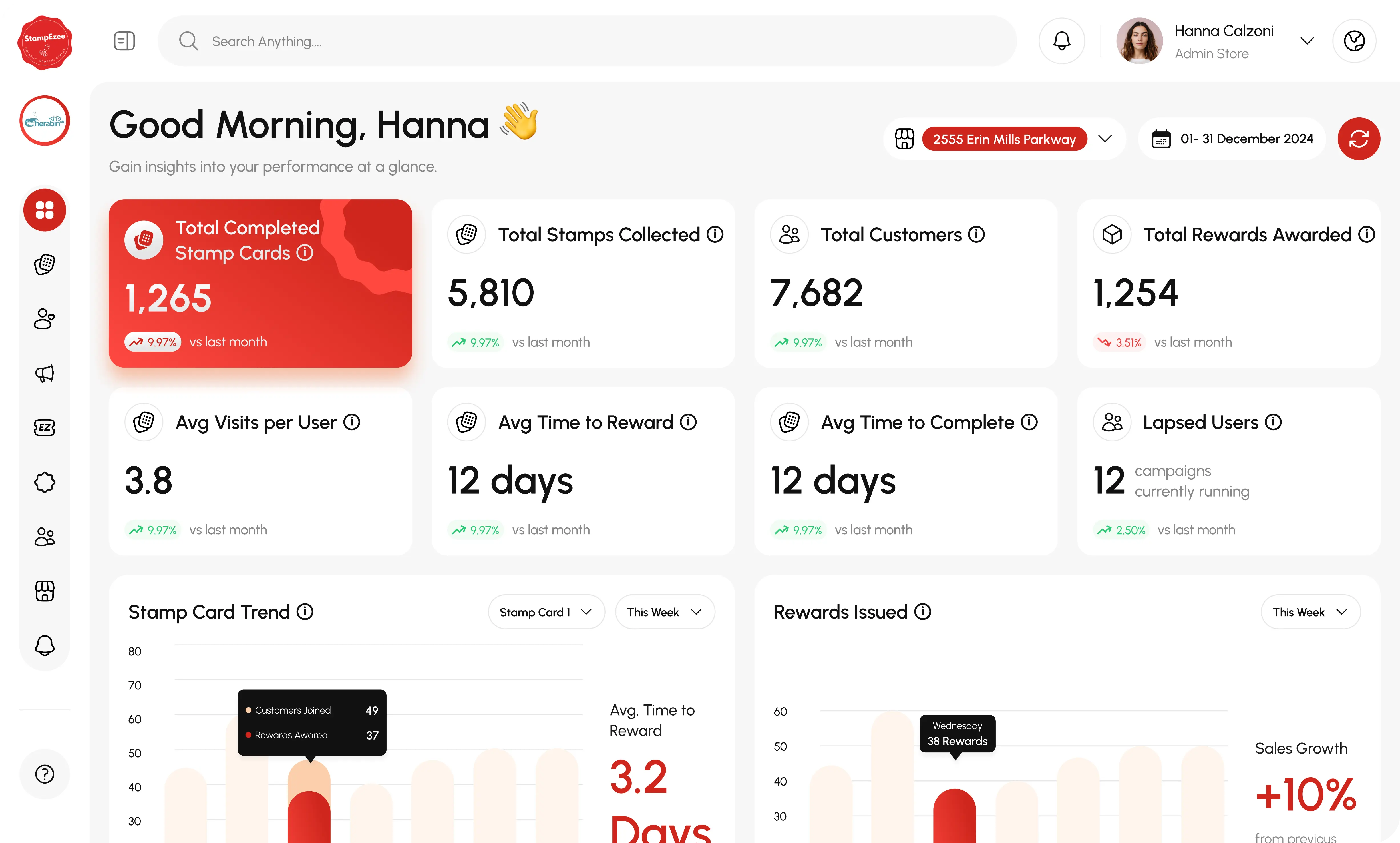
Task: Click the help question mark icon
Action: click(44, 774)
